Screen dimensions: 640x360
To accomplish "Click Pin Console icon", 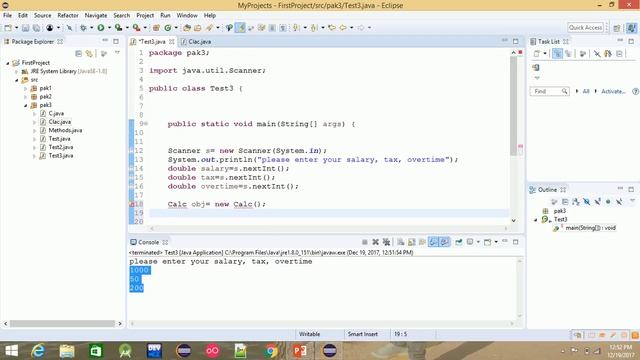I will pyautogui.click(x=459, y=242).
